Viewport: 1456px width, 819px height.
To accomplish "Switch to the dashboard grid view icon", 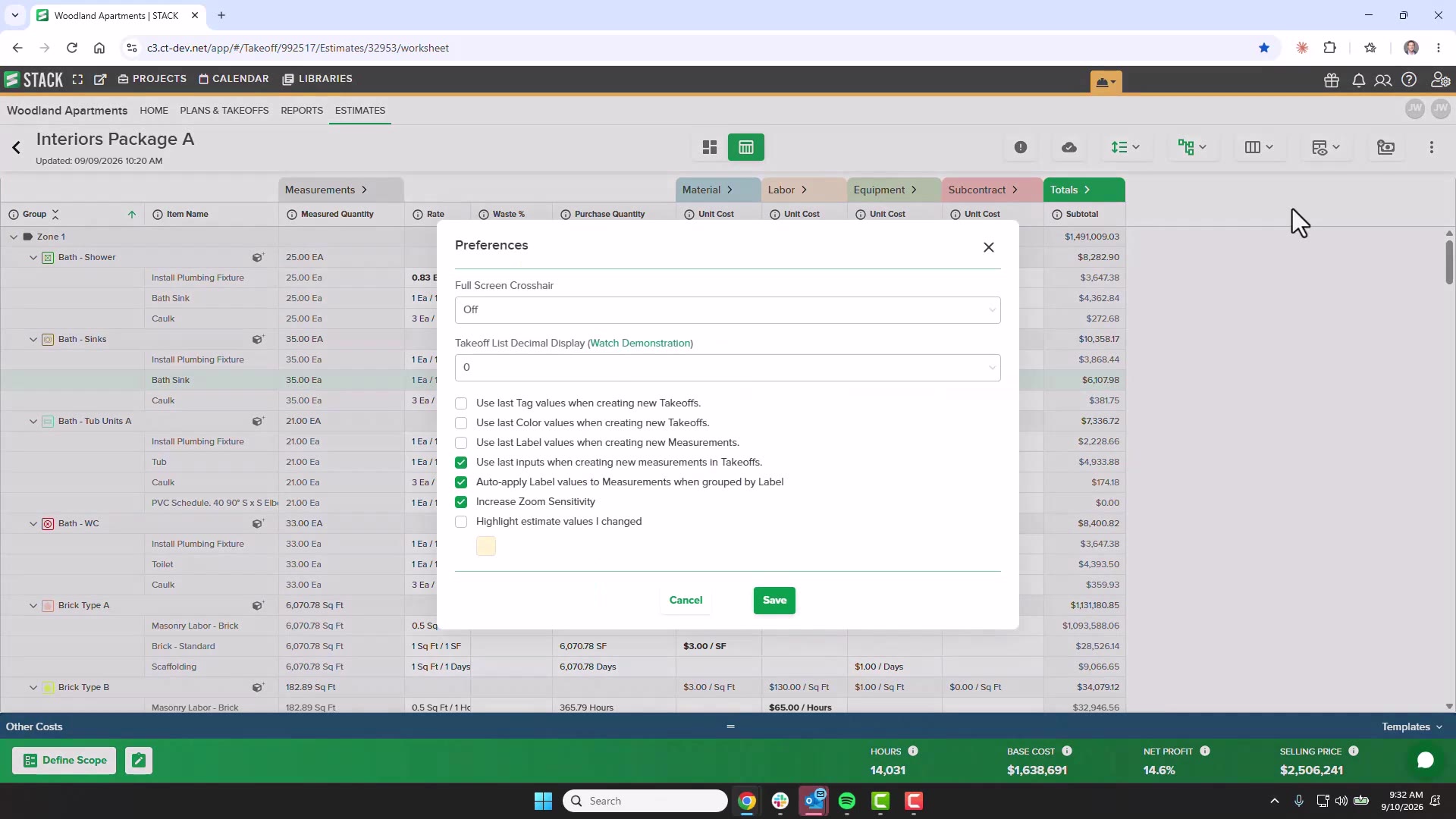I will pyautogui.click(x=710, y=147).
